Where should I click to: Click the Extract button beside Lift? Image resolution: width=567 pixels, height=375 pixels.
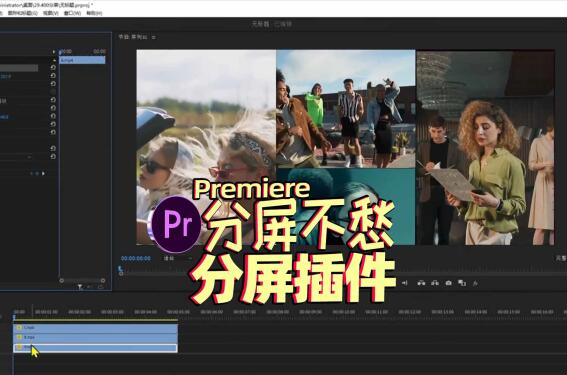(435, 283)
